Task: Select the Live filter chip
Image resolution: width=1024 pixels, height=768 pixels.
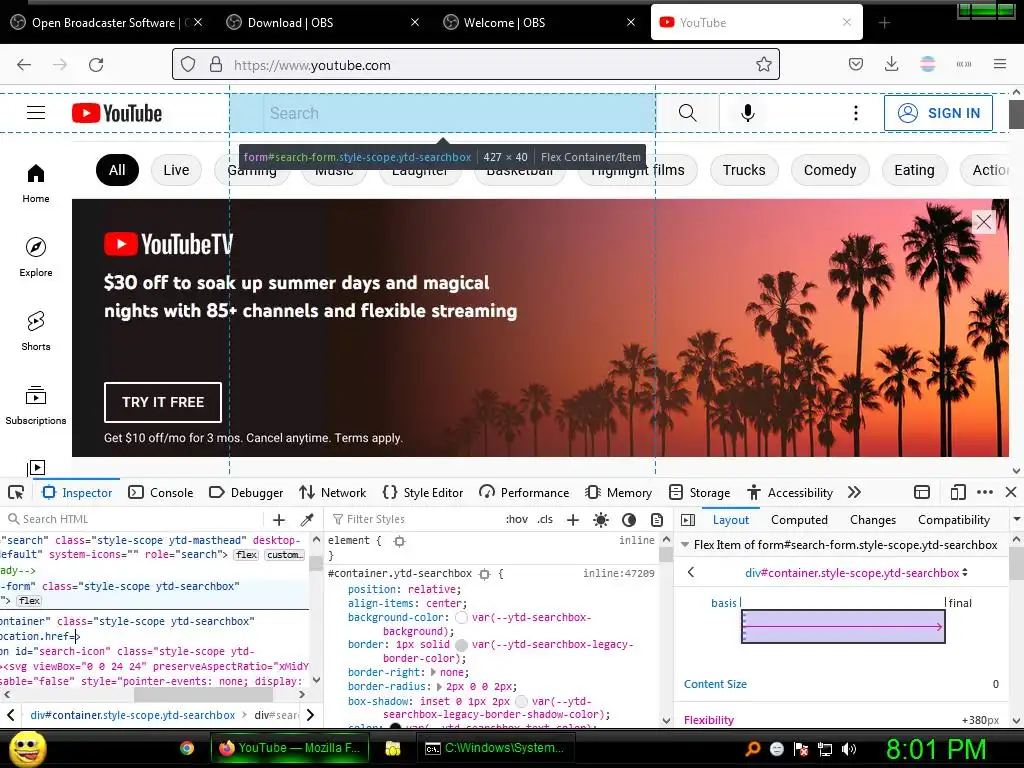Action: click(x=176, y=170)
